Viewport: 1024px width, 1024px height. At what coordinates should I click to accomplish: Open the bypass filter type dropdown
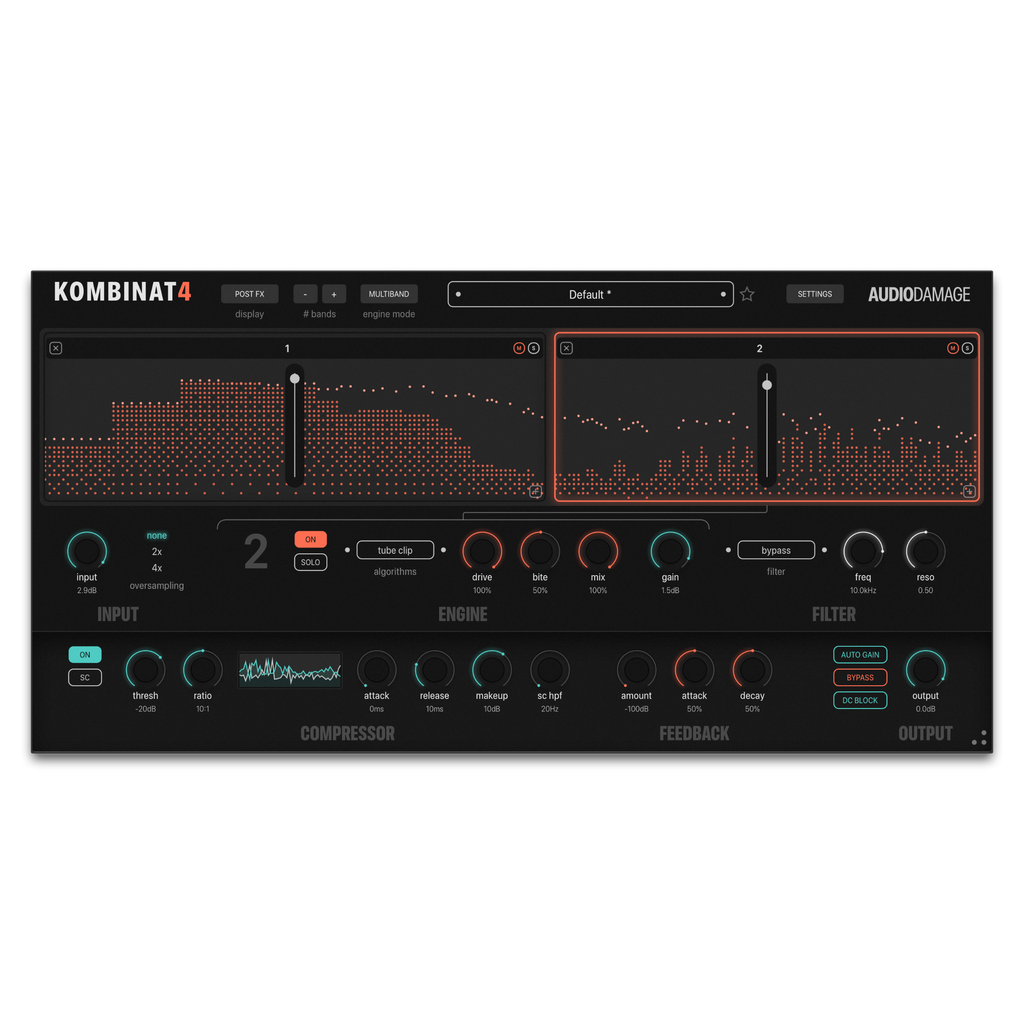(776, 550)
